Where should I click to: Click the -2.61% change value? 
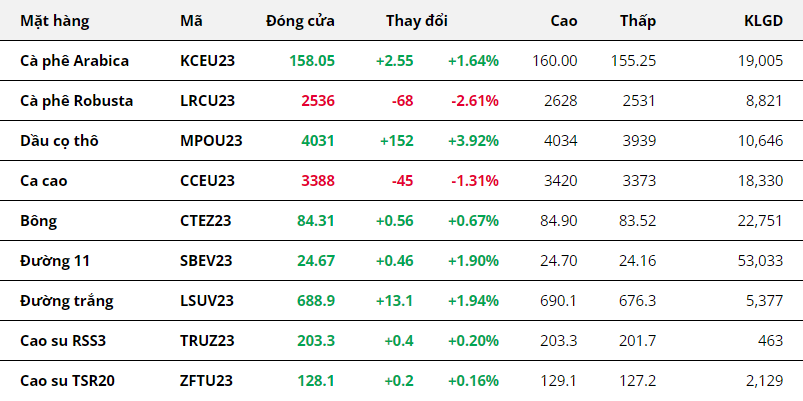point(474,100)
